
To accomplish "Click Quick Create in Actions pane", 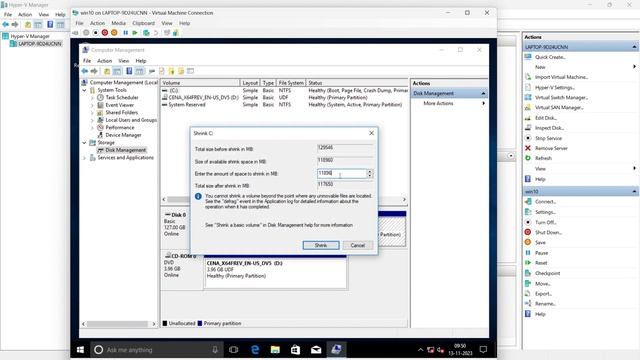I will (550, 57).
